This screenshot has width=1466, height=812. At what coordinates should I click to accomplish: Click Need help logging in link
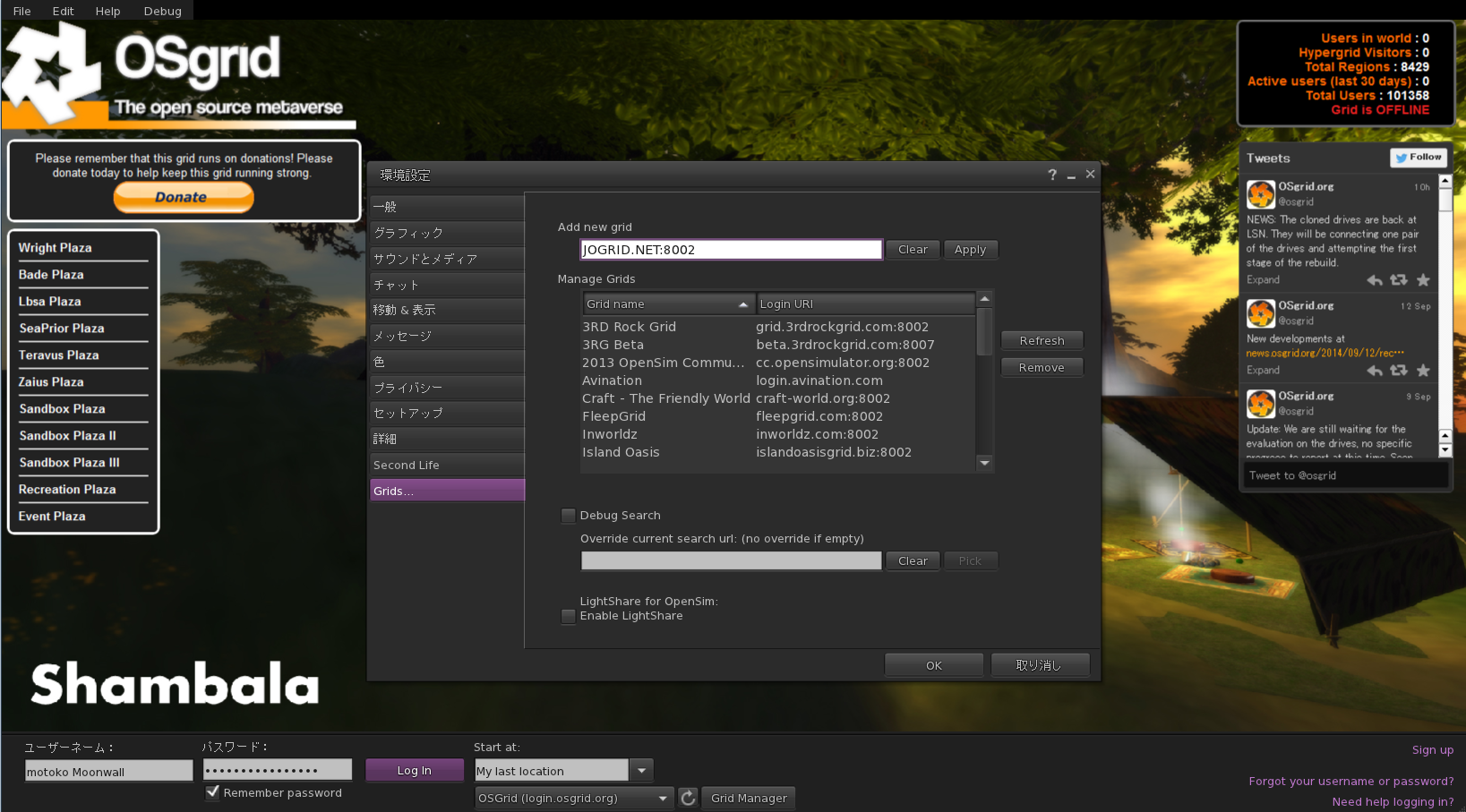1393,802
